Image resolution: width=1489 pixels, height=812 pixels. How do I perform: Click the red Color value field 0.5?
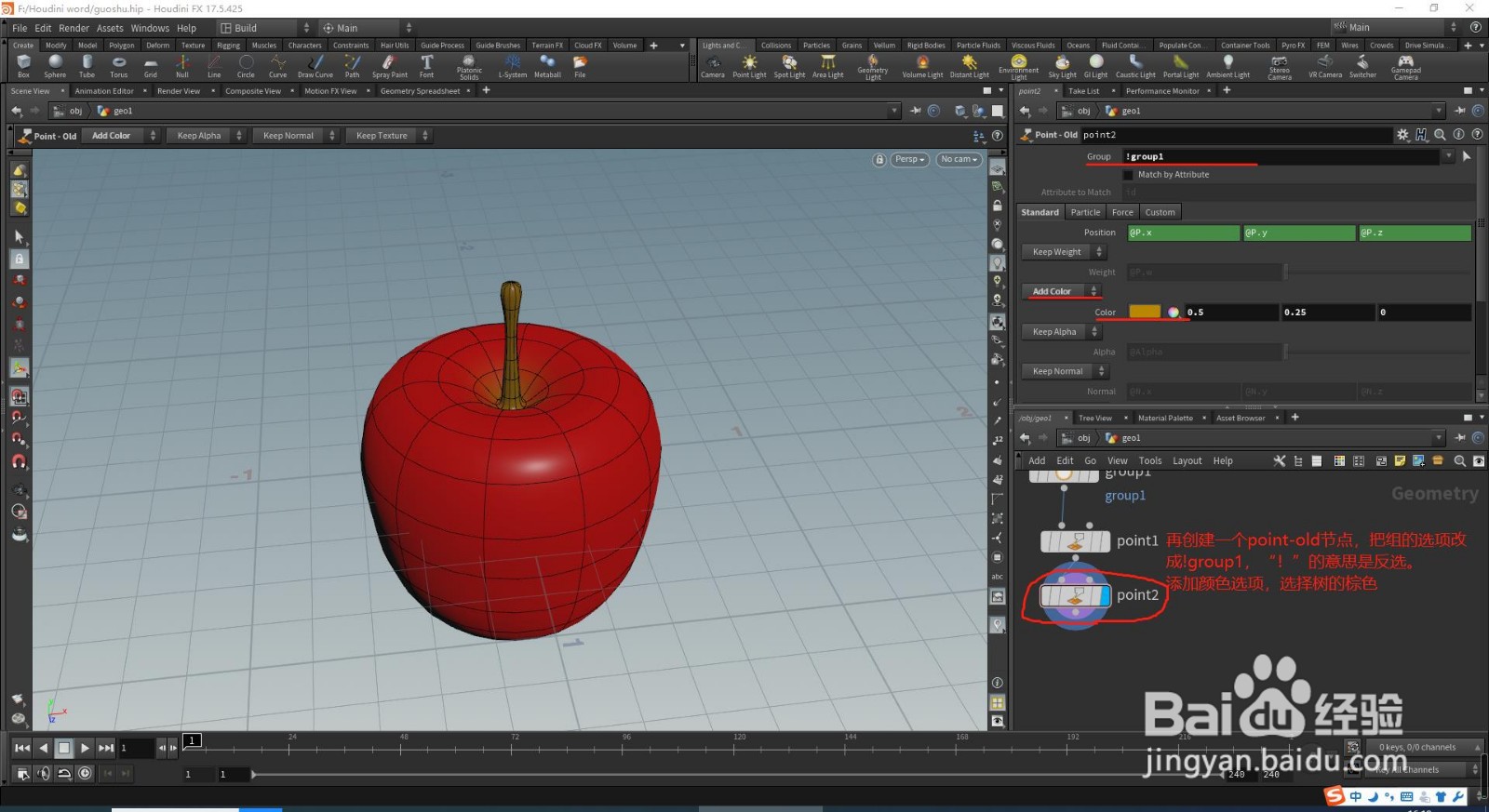[x=1231, y=313]
